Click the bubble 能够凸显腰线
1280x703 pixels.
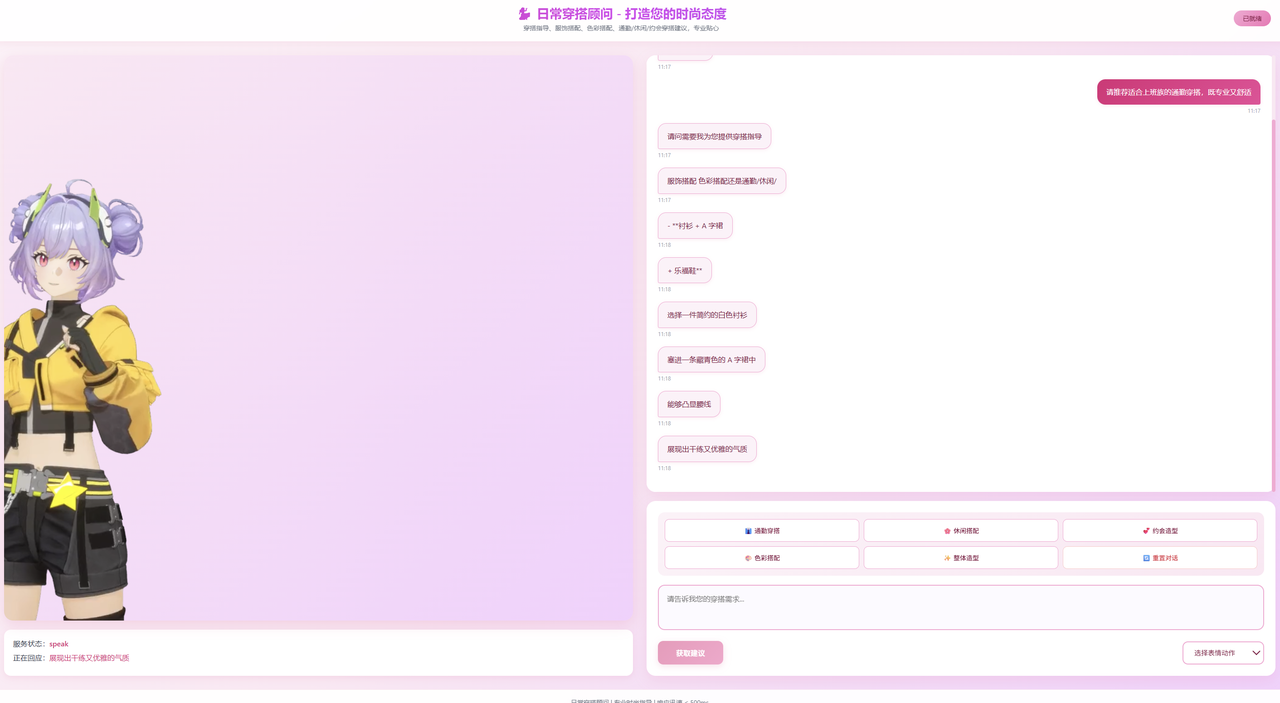(689, 404)
